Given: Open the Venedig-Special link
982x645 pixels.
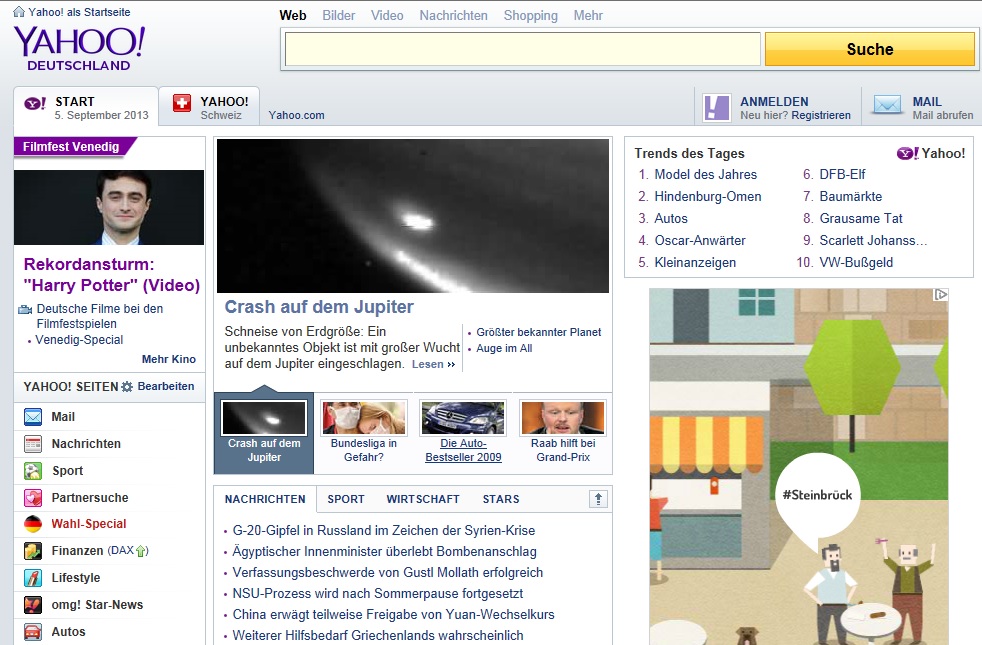Looking at the screenshot, I should click(x=79, y=339).
